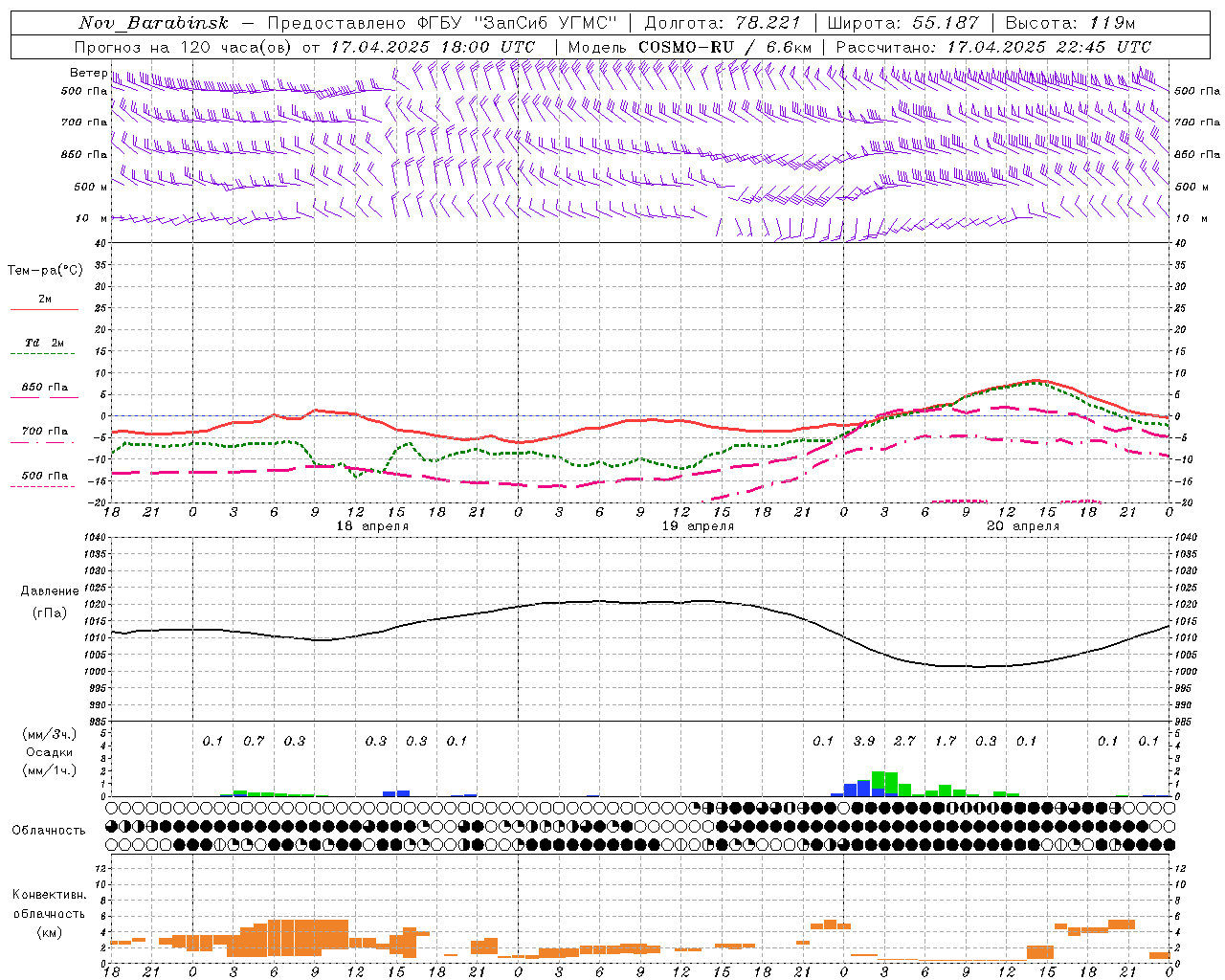The image size is (1225, 980).
Task: Click the Давление pressure panel label
Action: click(50, 591)
